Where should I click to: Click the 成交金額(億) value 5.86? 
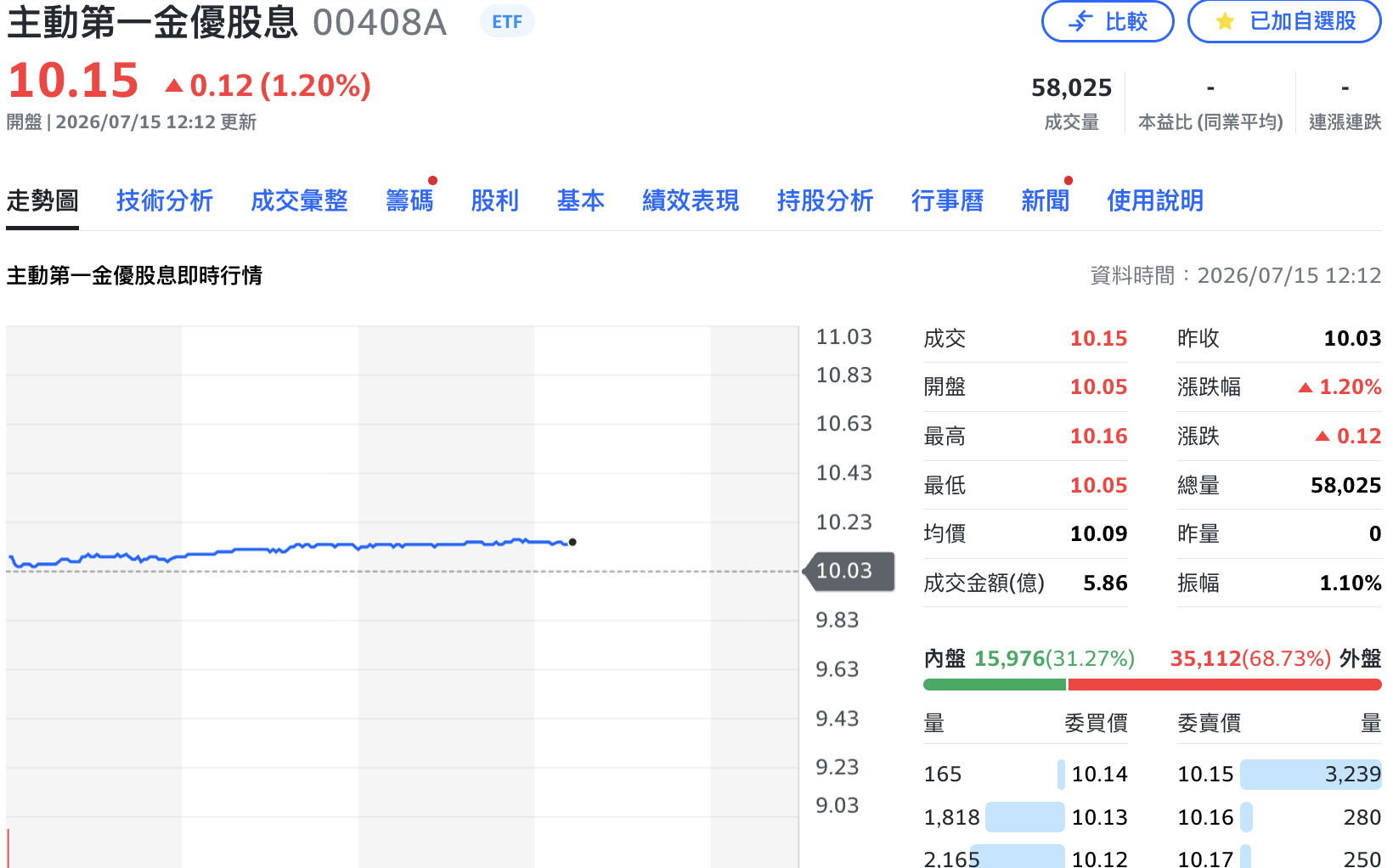pyautogui.click(x=1105, y=583)
